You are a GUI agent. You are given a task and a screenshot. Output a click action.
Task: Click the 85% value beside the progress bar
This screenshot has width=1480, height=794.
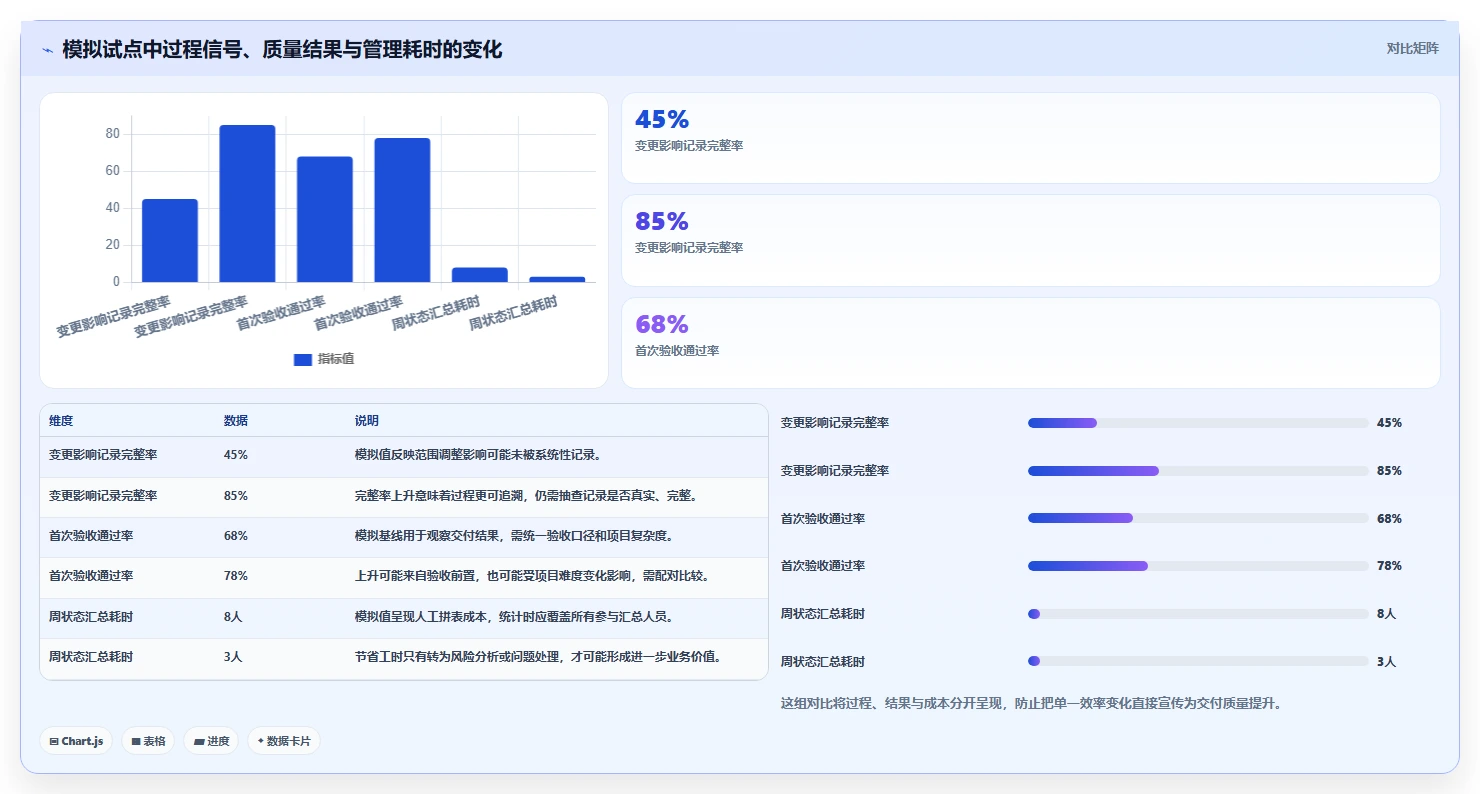1389,471
